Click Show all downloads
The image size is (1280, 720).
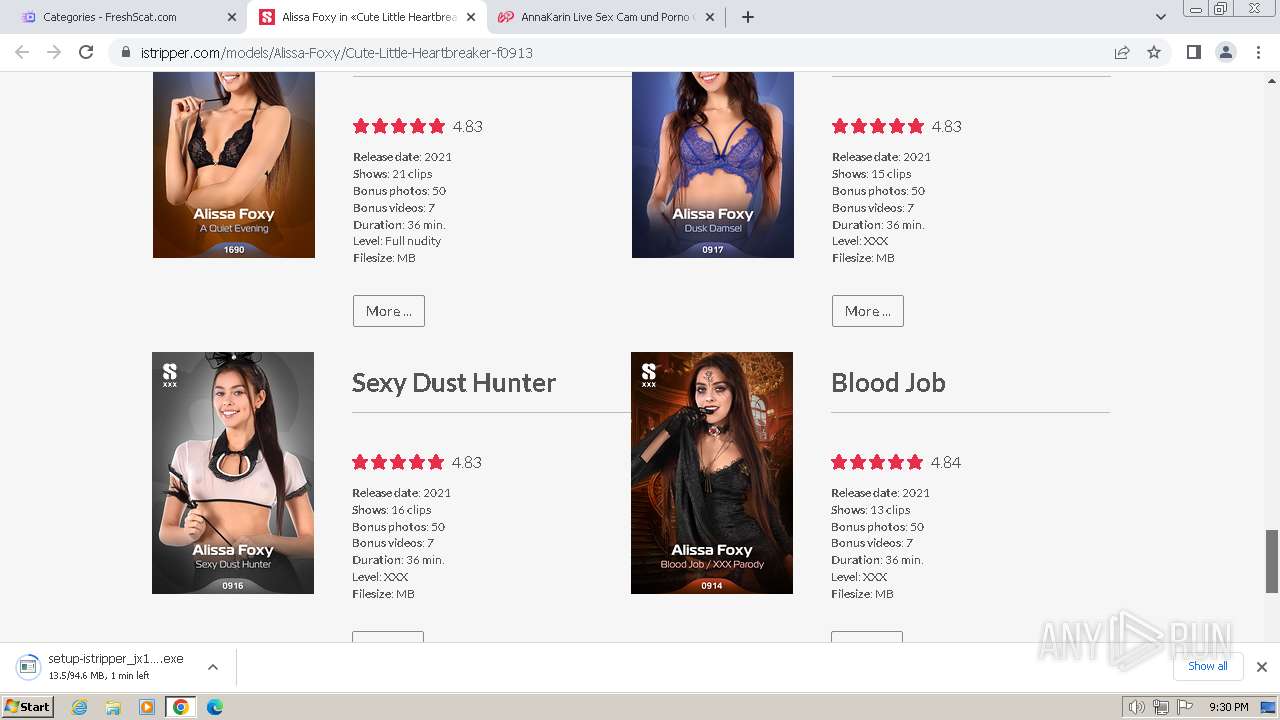coord(1208,666)
